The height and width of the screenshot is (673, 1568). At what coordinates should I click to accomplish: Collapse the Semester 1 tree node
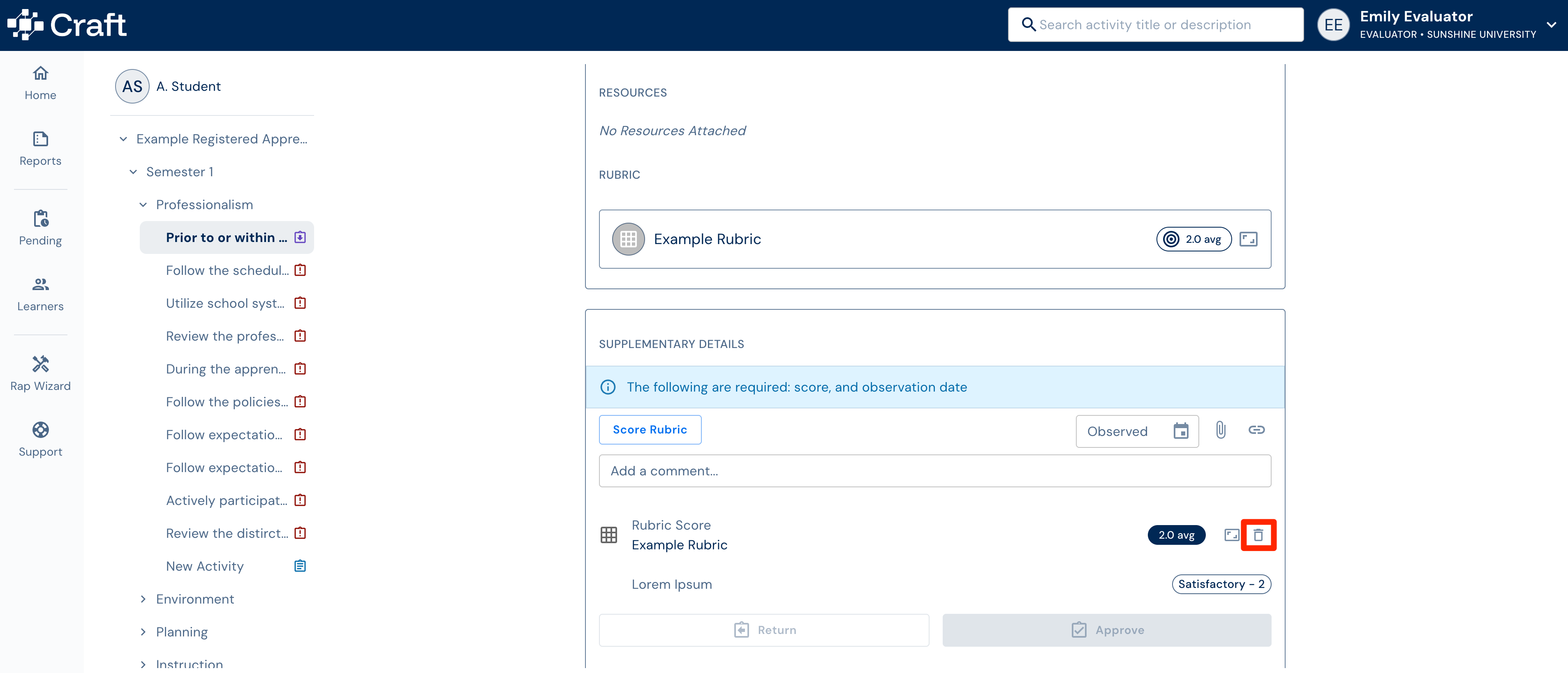[x=133, y=172]
